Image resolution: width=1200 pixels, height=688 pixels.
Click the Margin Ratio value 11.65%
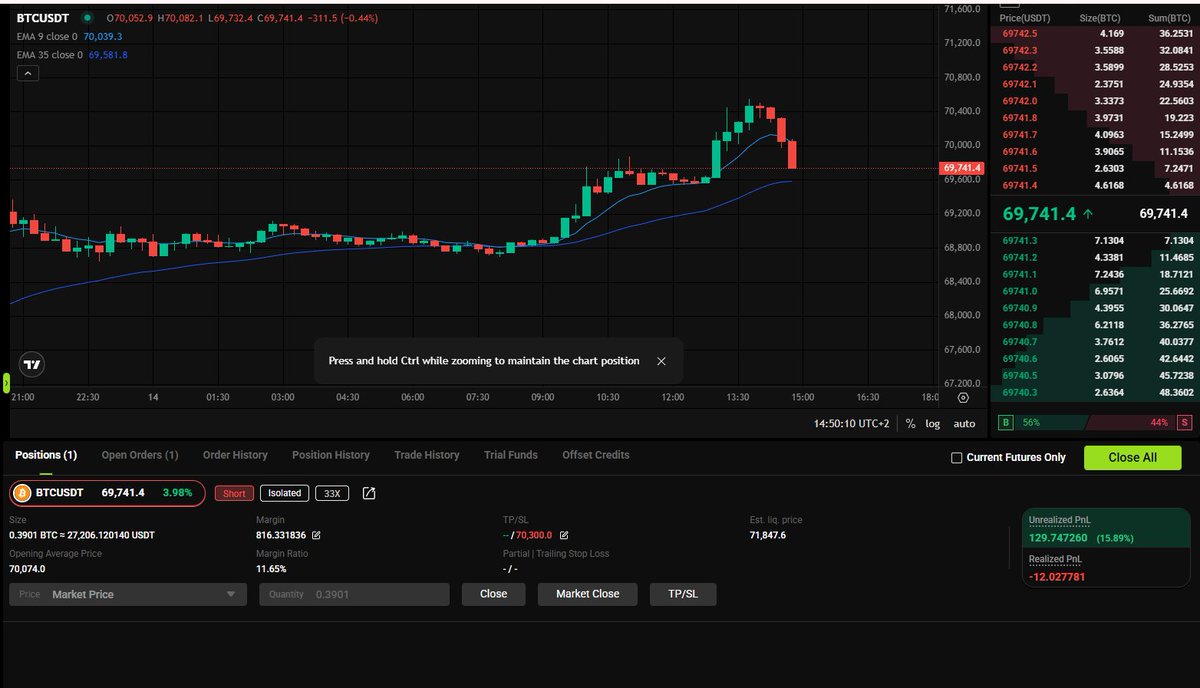(x=271, y=569)
